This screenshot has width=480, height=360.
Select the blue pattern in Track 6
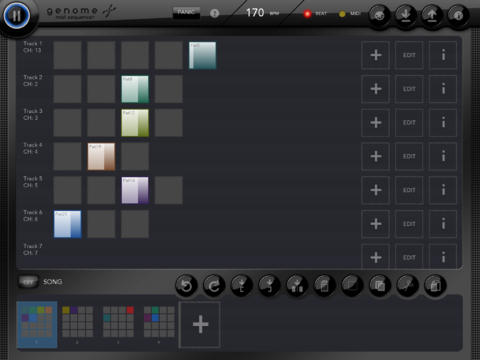click(x=67, y=224)
